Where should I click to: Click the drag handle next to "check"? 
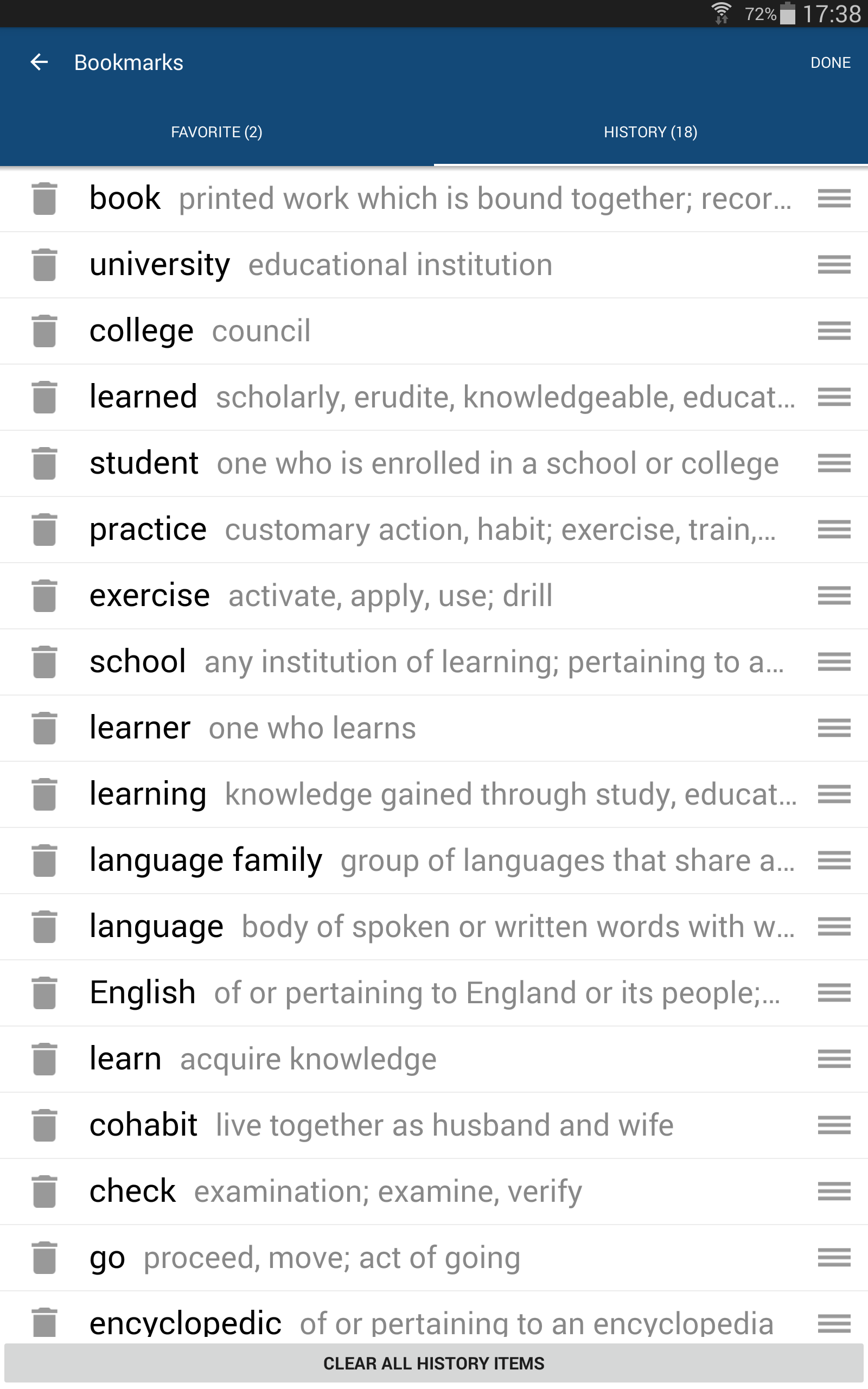[x=833, y=1190]
